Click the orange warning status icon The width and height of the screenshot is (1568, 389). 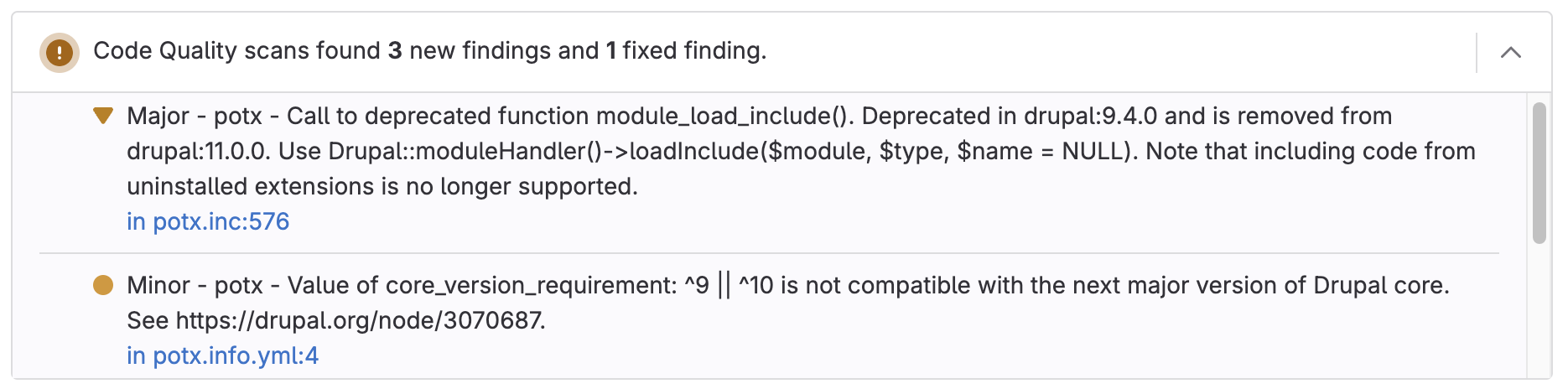click(59, 53)
